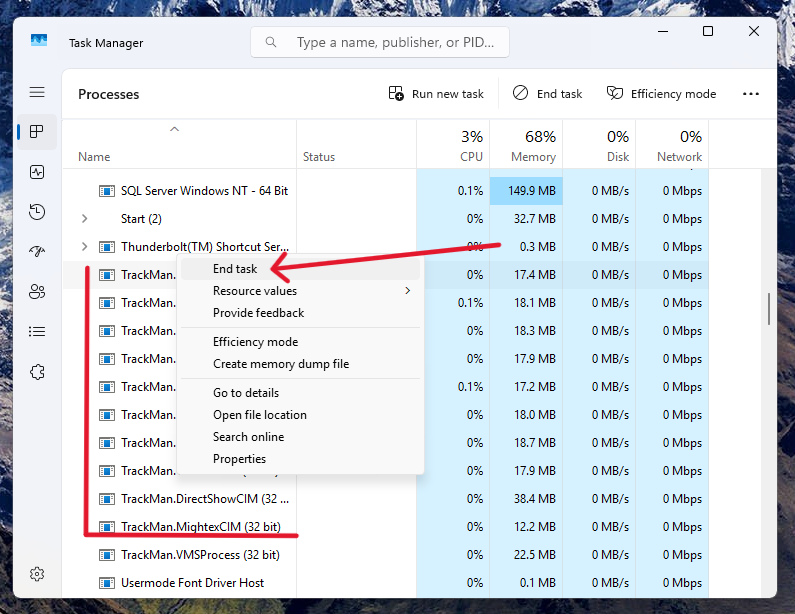Open the Services sidebar page
795x614 pixels.
click(x=37, y=372)
